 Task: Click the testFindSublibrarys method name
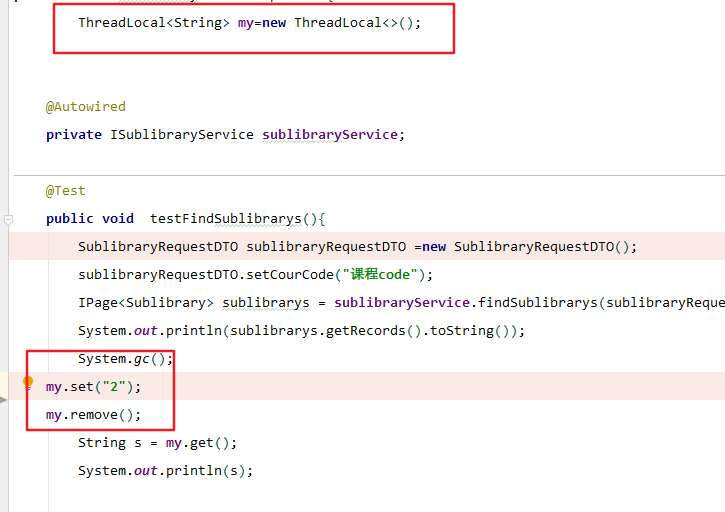[x=226, y=218]
